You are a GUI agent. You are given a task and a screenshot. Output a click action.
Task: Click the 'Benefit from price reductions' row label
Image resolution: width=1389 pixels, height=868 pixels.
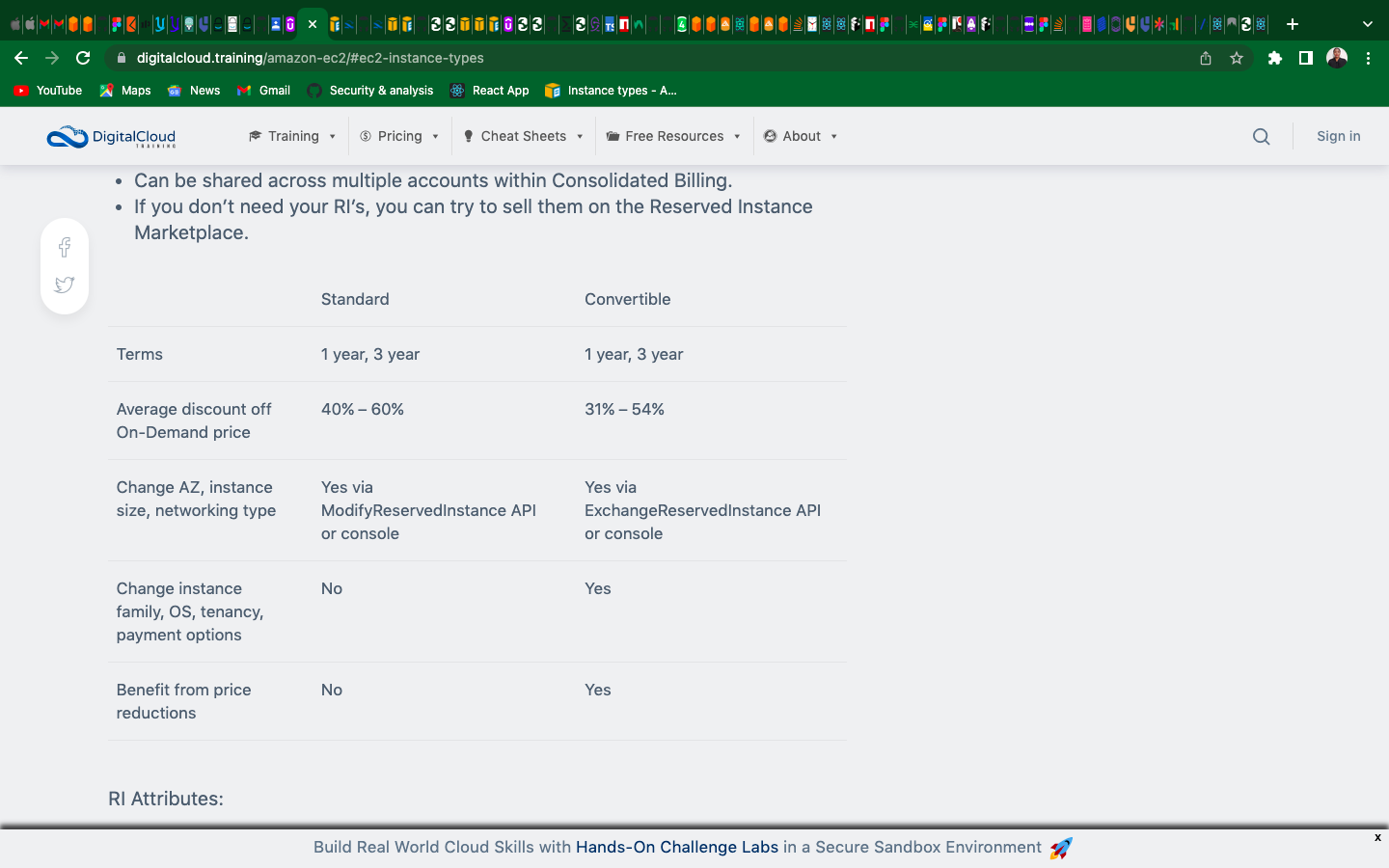coord(183,701)
